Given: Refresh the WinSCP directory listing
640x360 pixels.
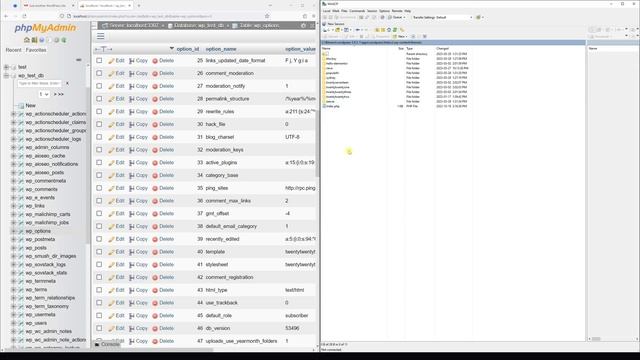Looking at the screenshot, I should (395, 30).
